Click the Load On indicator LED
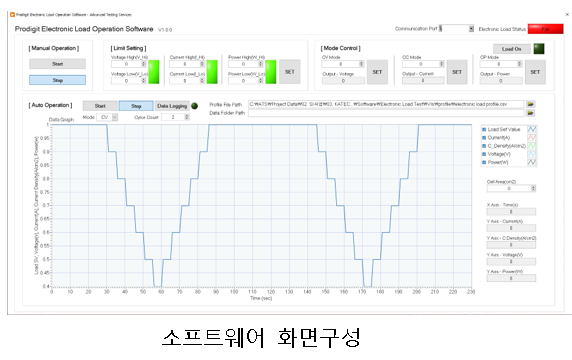Image resolution: width=572 pixels, height=360 pixels. point(539,49)
